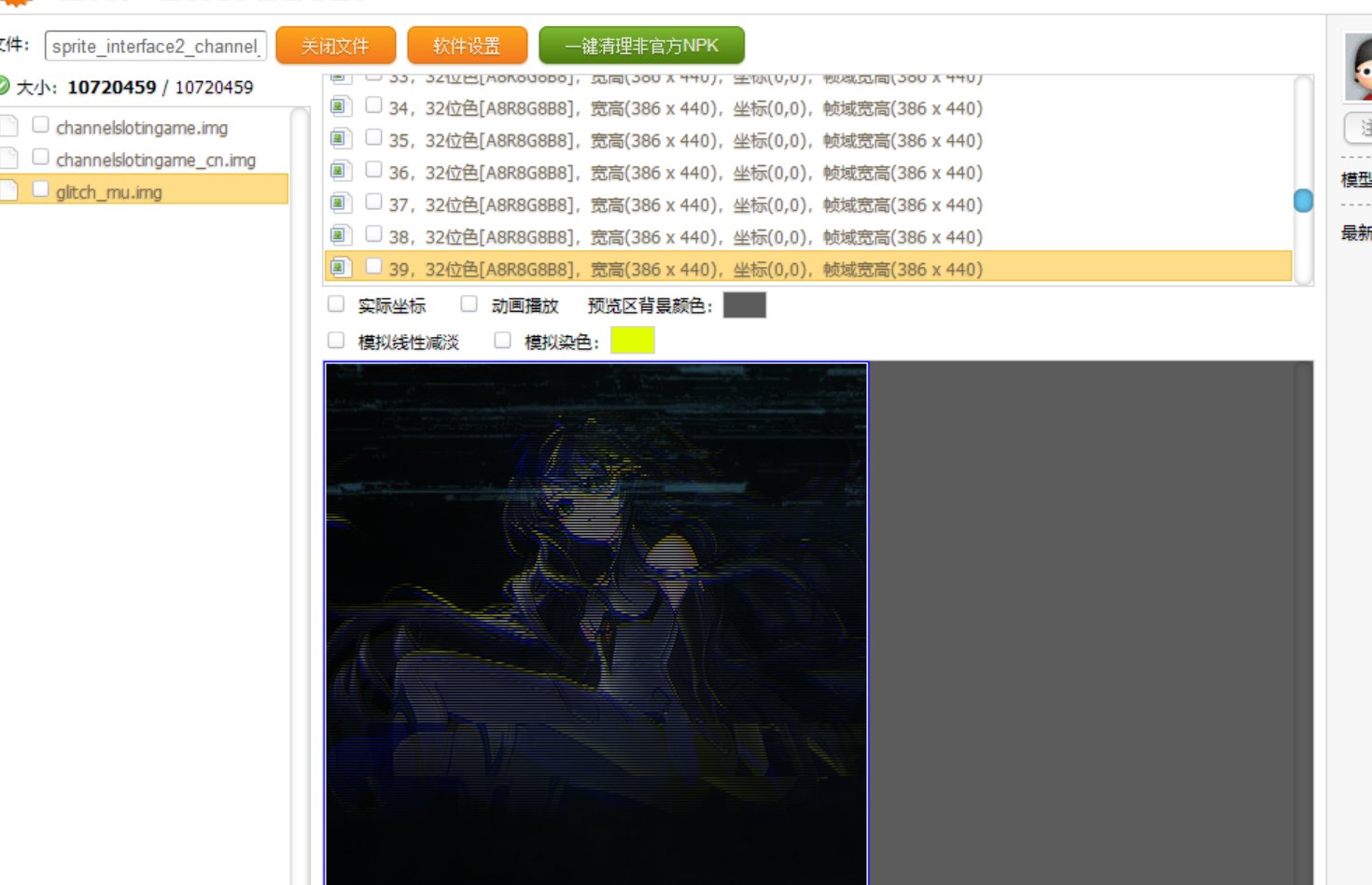Click file icon next to glitch_mu.img
Screen dimensions: 1372x885
(x=8, y=190)
